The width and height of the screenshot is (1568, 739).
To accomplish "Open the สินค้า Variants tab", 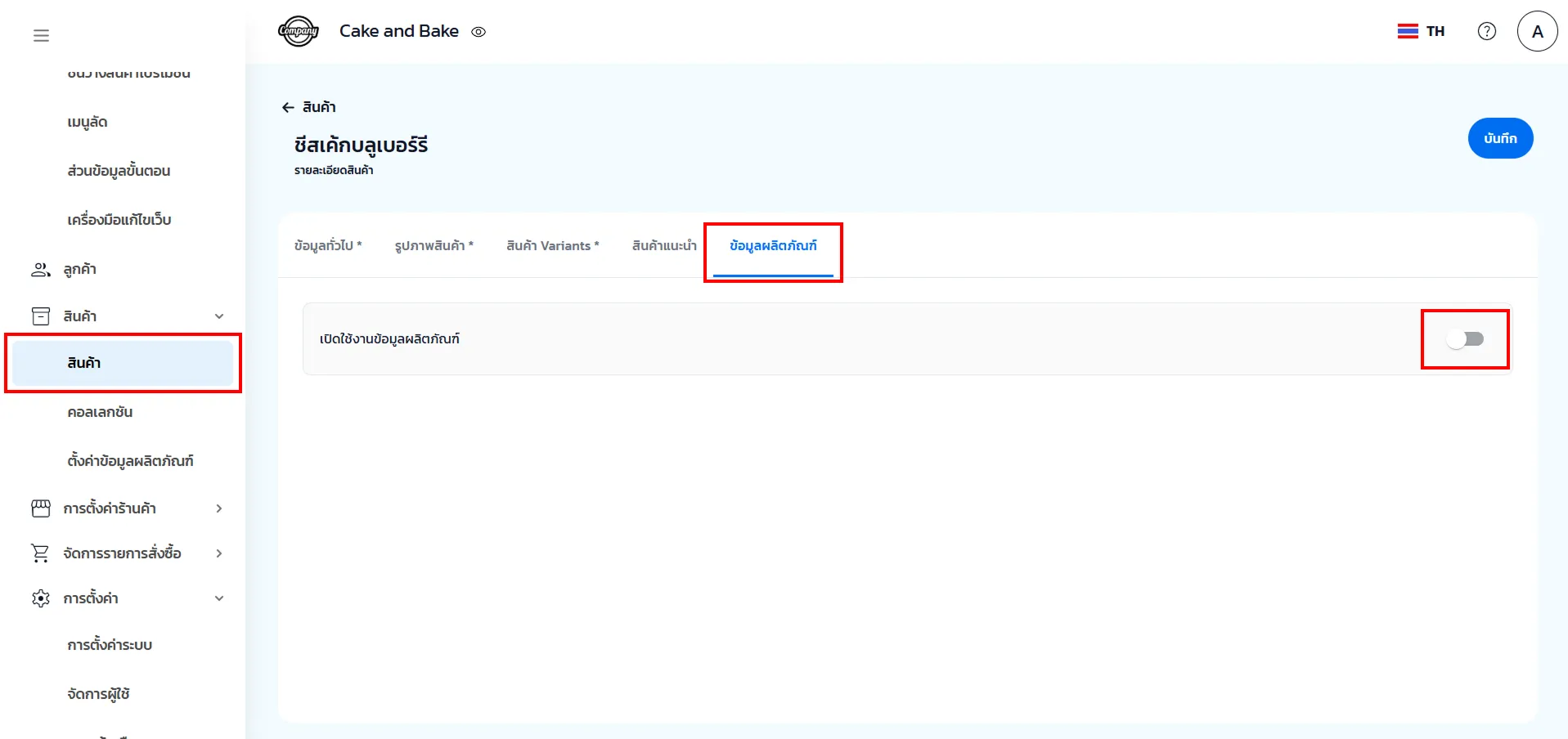I will (x=552, y=246).
